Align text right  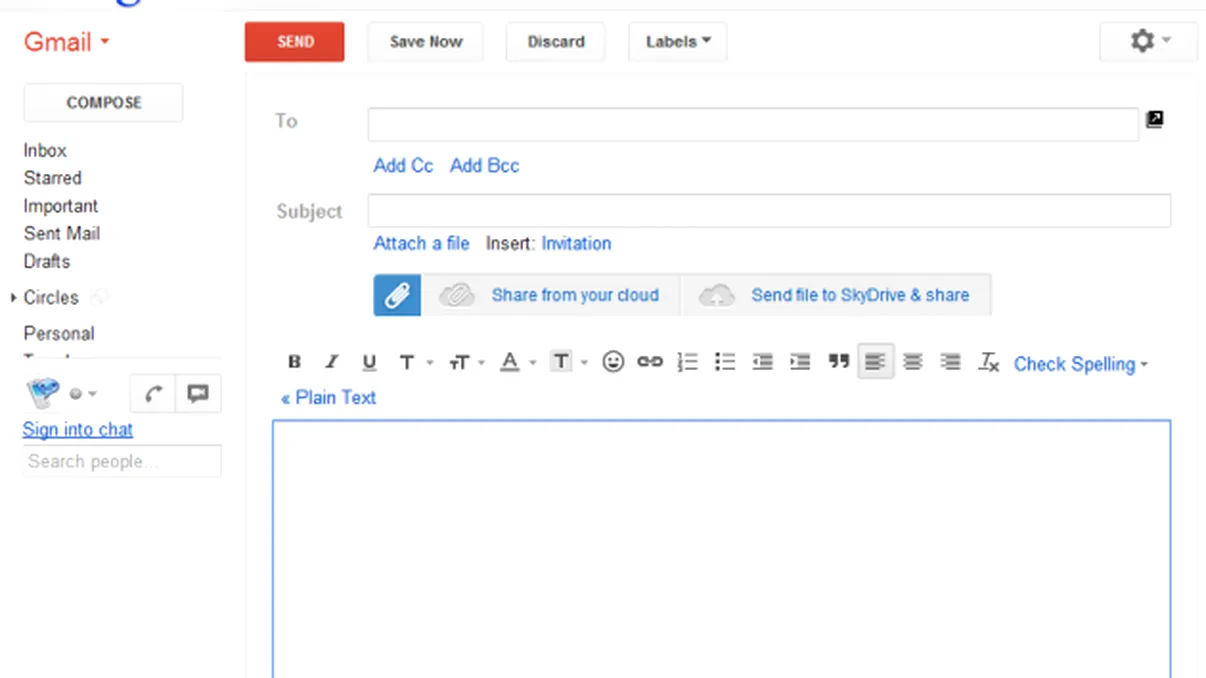click(x=950, y=362)
